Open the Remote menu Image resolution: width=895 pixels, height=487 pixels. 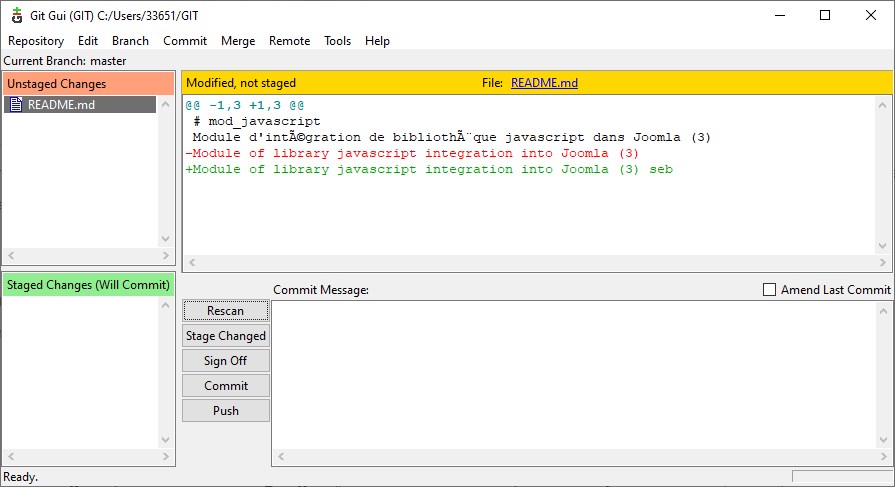tap(289, 41)
